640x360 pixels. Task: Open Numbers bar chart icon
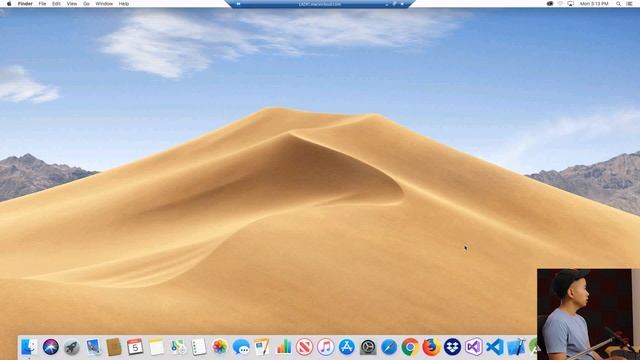284,347
